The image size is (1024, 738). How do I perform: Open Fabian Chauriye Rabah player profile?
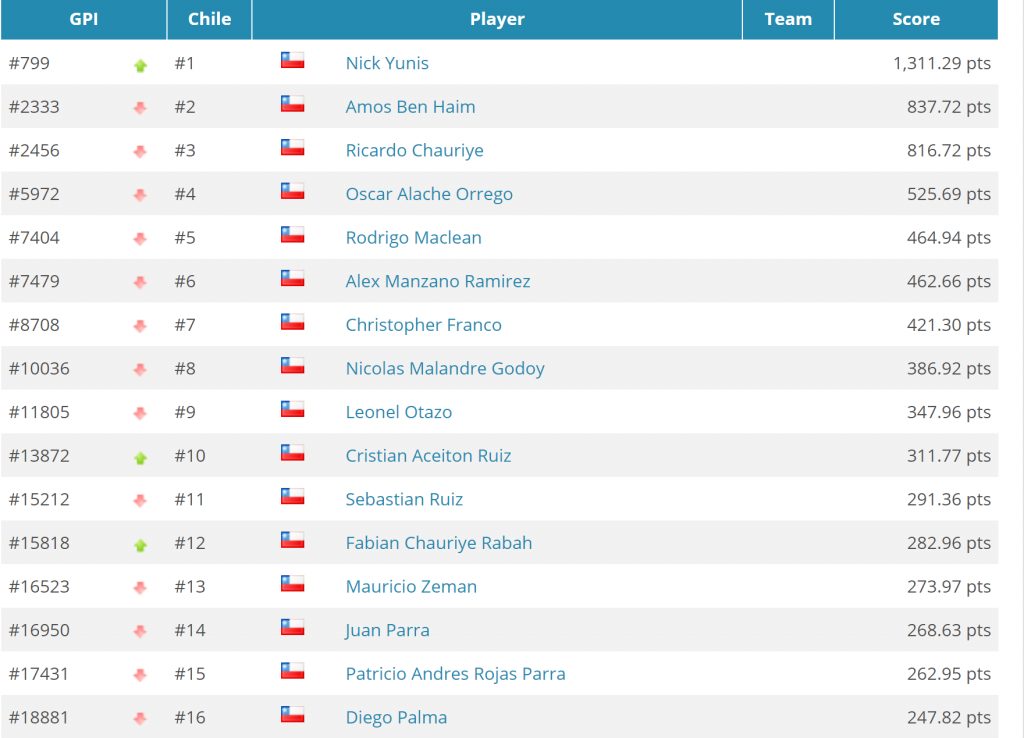[x=439, y=543]
